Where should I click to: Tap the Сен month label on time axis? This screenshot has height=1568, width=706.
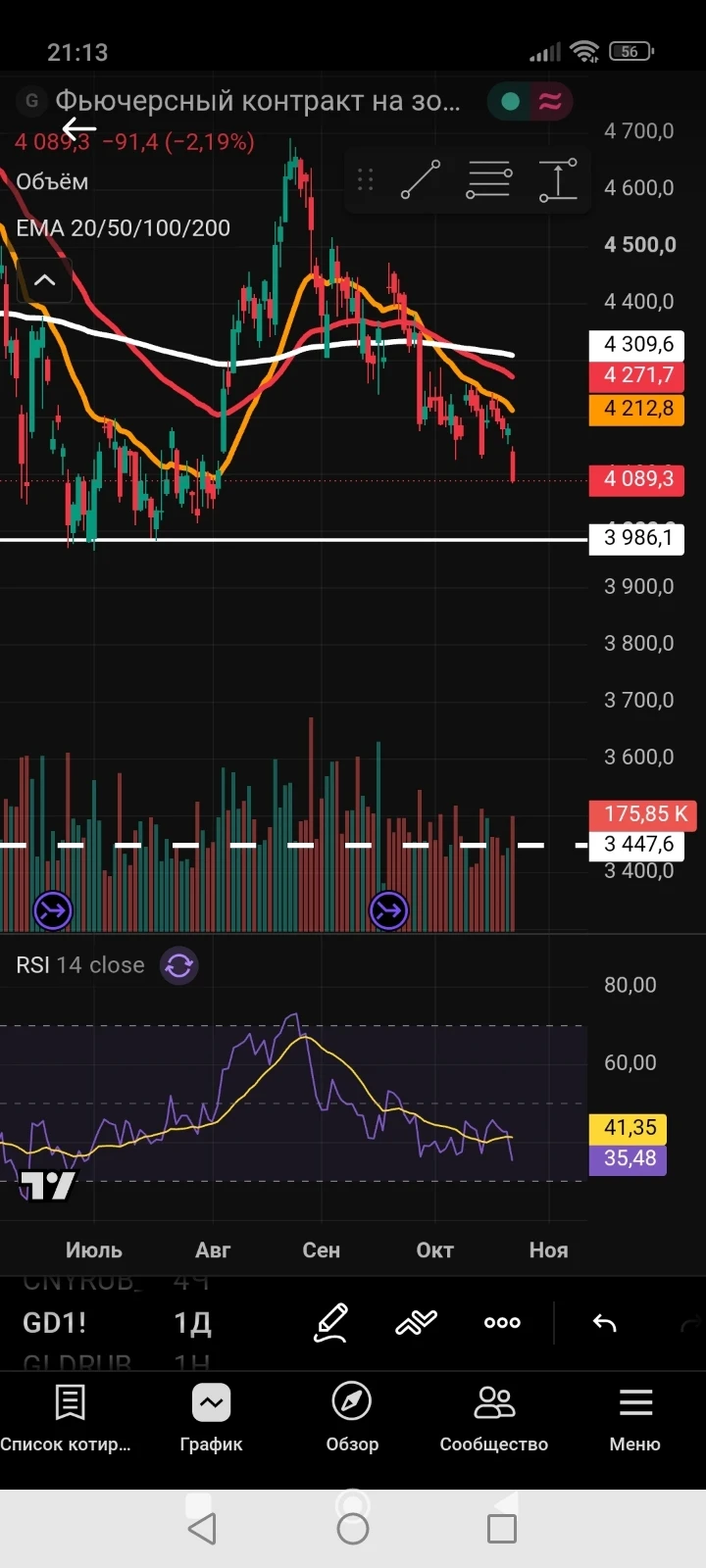(322, 1250)
